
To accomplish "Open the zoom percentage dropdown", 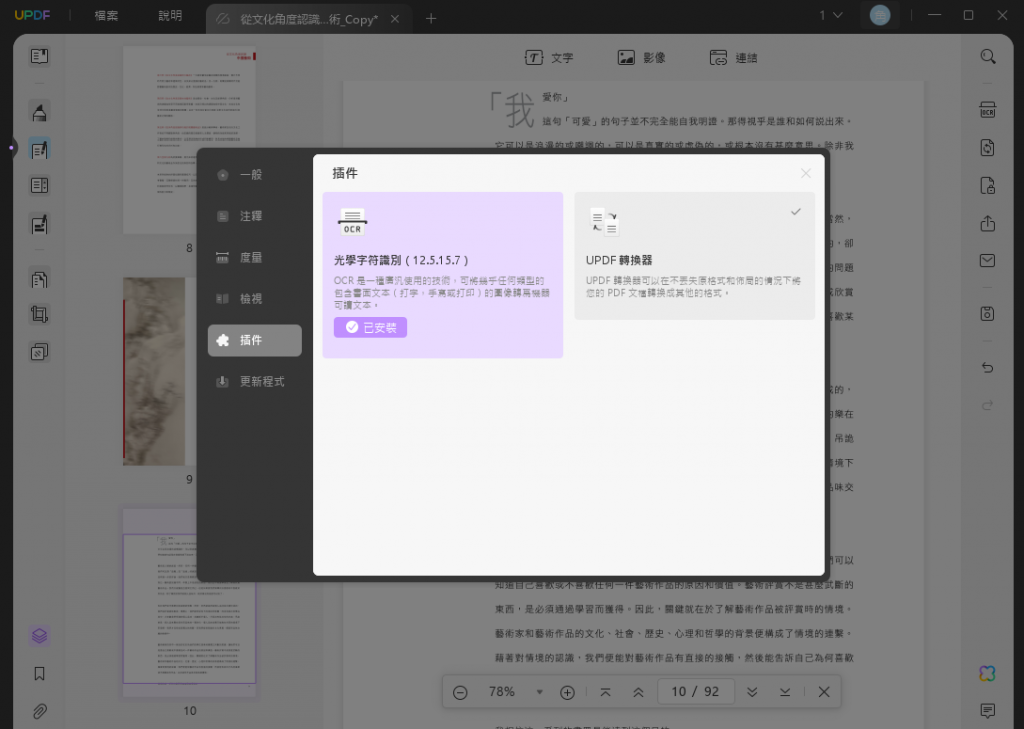I will point(539,692).
